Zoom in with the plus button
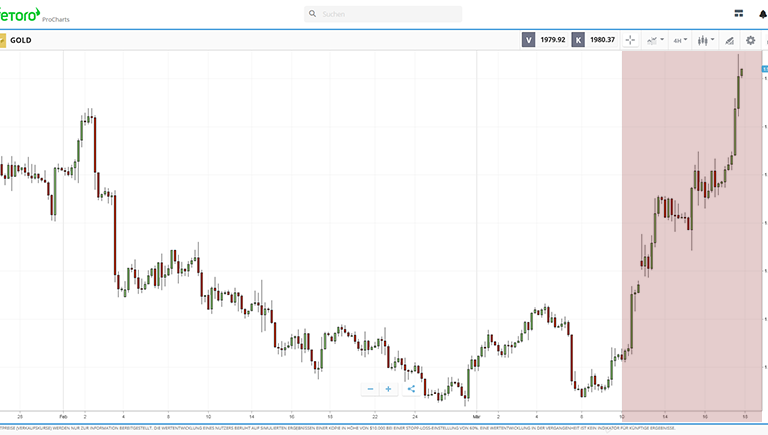 (389, 389)
